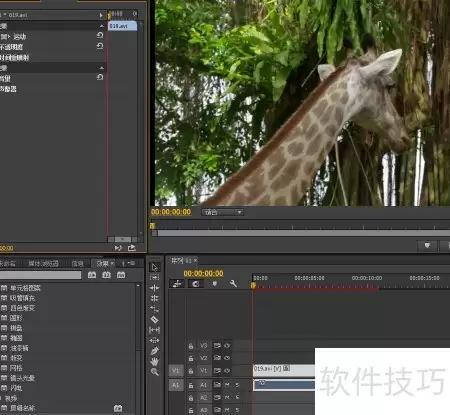Select the Ripple Edit tool
The height and width of the screenshot is (415, 450).
click(x=155, y=288)
